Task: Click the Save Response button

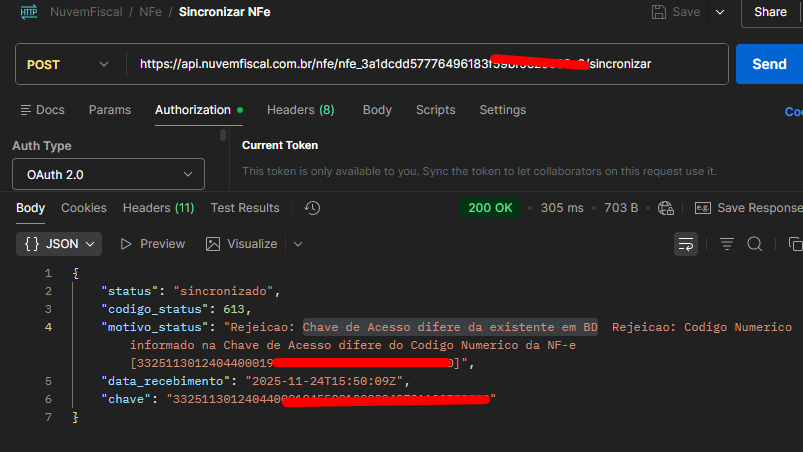Action: [748, 208]
